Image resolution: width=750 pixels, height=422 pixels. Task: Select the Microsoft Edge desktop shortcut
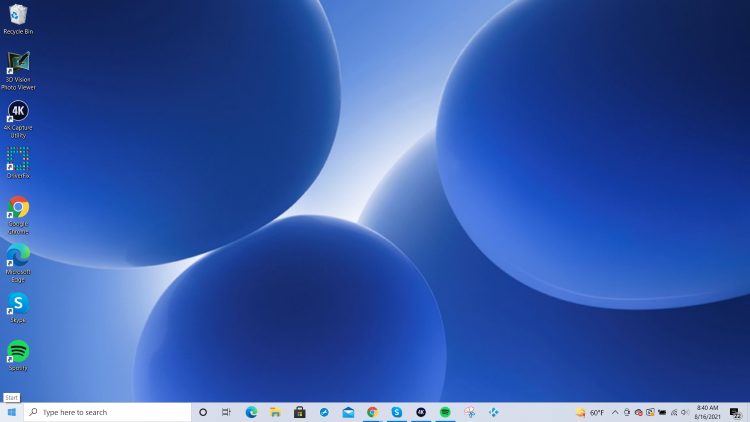click(x=18, y=263)
